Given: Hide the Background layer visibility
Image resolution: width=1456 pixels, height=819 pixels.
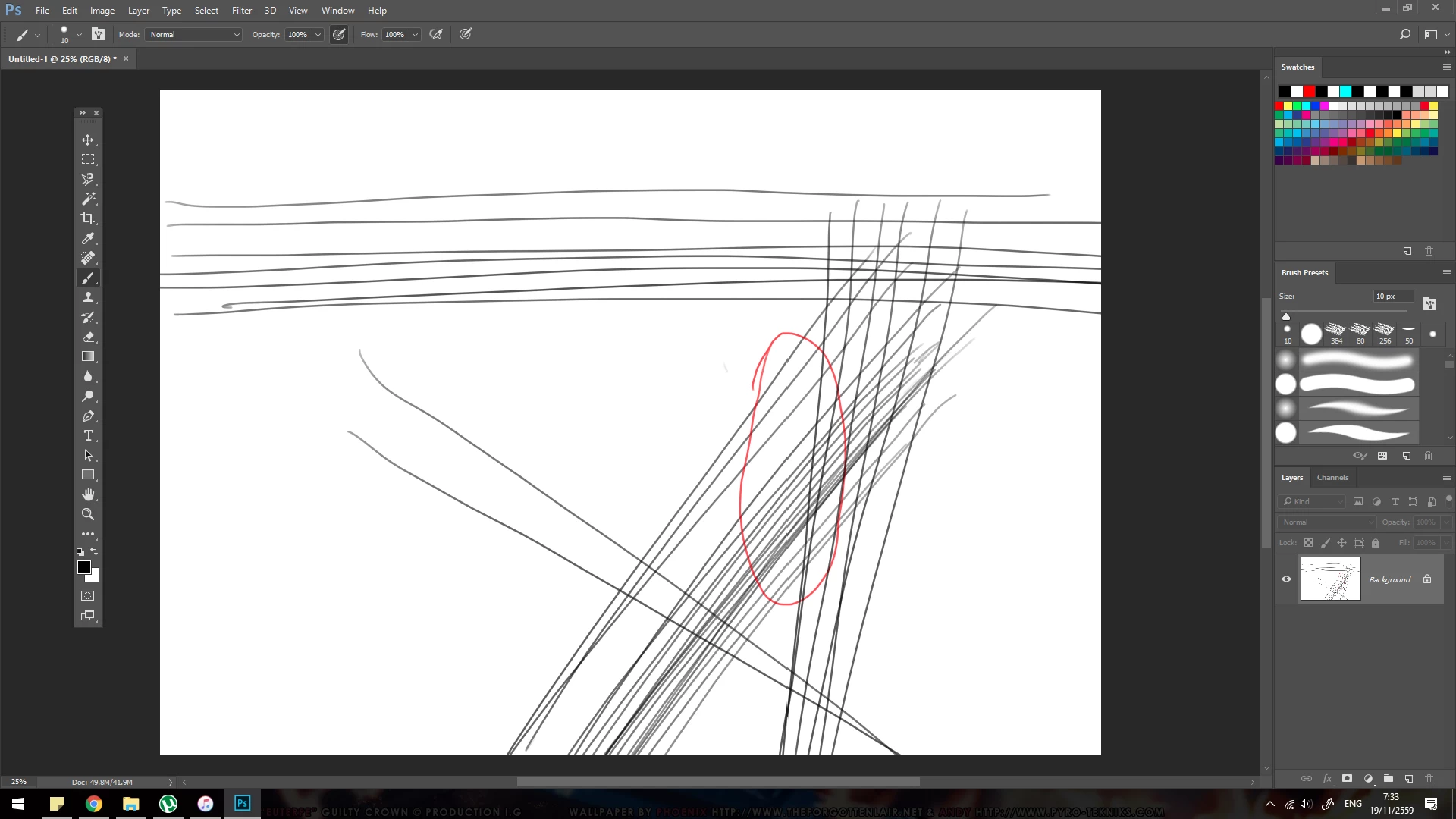Looking at the screenshot, I should click(x=1286, y=579).
